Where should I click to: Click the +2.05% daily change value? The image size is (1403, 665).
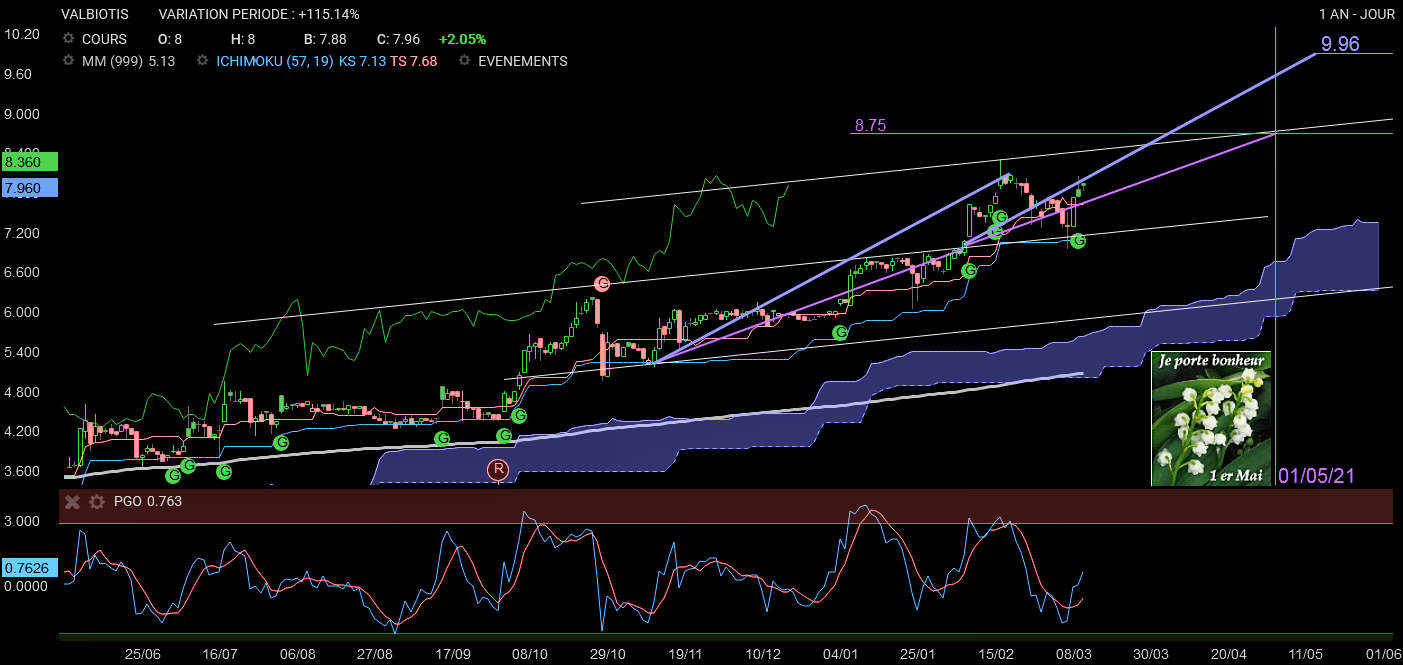462,39
